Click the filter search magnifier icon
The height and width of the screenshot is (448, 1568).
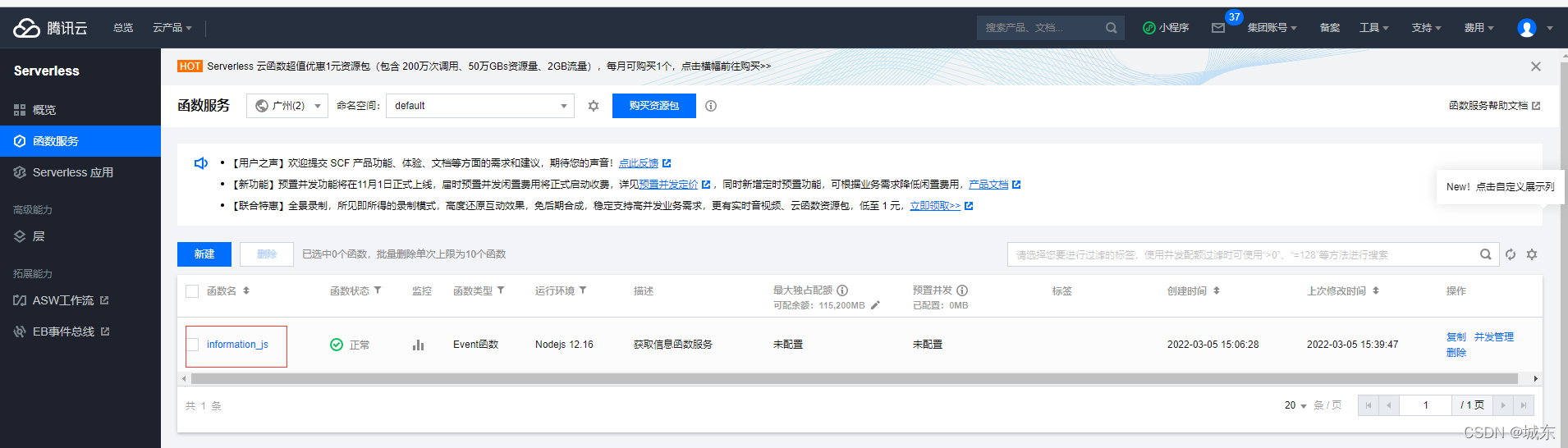pyautogui.click(x=1485, y=254)
